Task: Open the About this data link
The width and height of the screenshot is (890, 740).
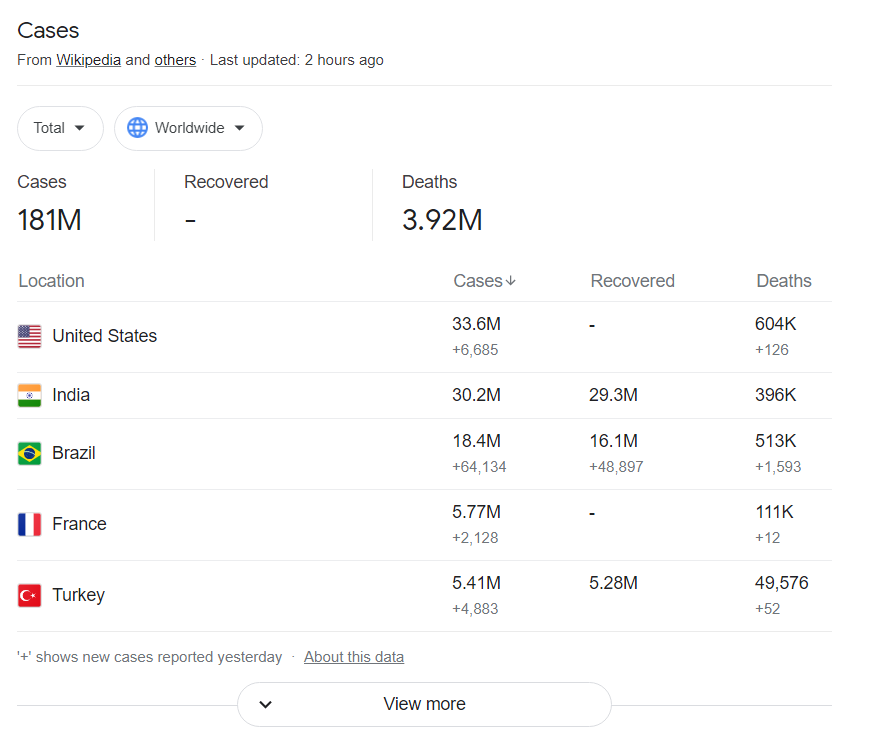Action: tap(354, 657)
